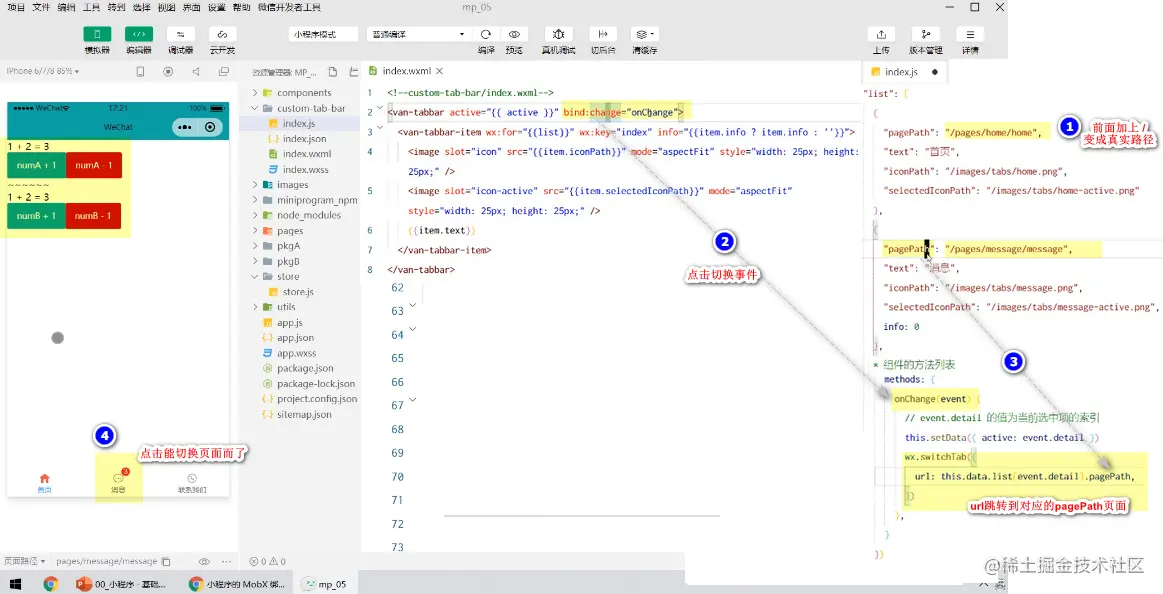
Task: Expand the miniprogram_npm folder
Action: click(x=255, y=200)
